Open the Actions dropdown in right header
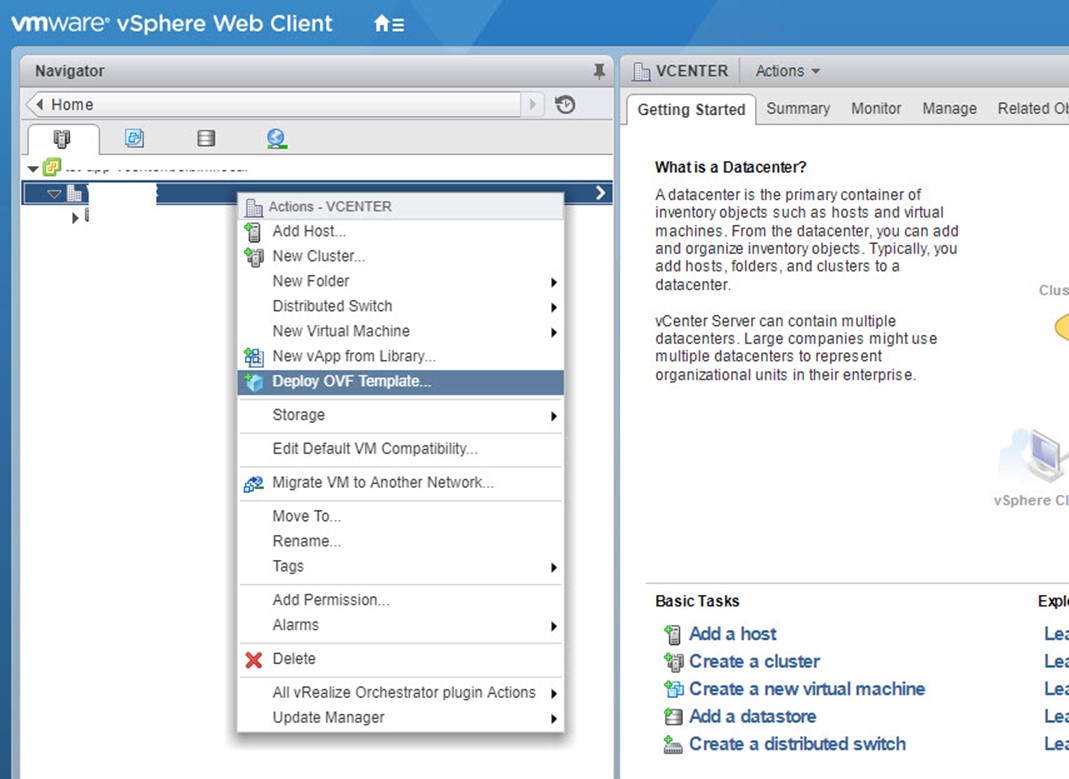Viewport: 1069px width, 779px height. [787, 71]
